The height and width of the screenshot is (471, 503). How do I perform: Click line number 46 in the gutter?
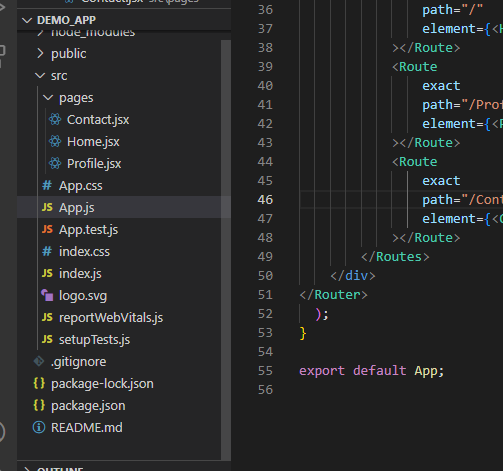(265, 200)
